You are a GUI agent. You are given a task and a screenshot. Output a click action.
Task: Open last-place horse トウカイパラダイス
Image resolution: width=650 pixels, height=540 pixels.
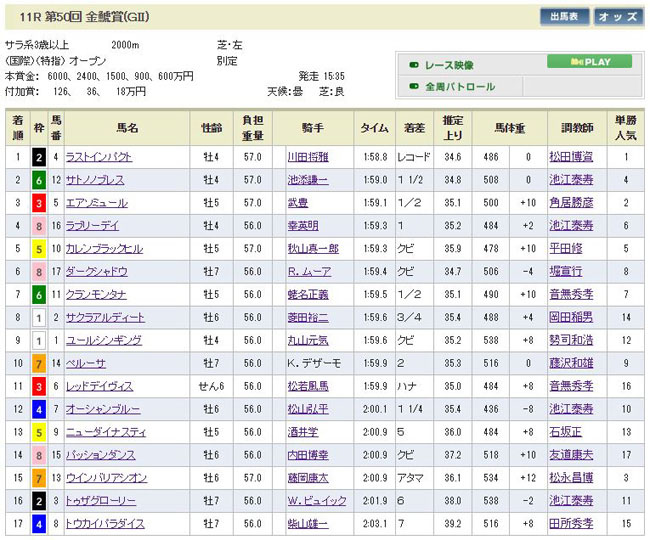tap(104, 525)
